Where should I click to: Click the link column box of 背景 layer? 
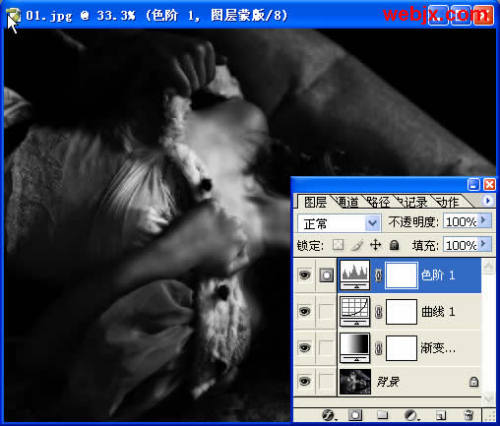[326, 381]
